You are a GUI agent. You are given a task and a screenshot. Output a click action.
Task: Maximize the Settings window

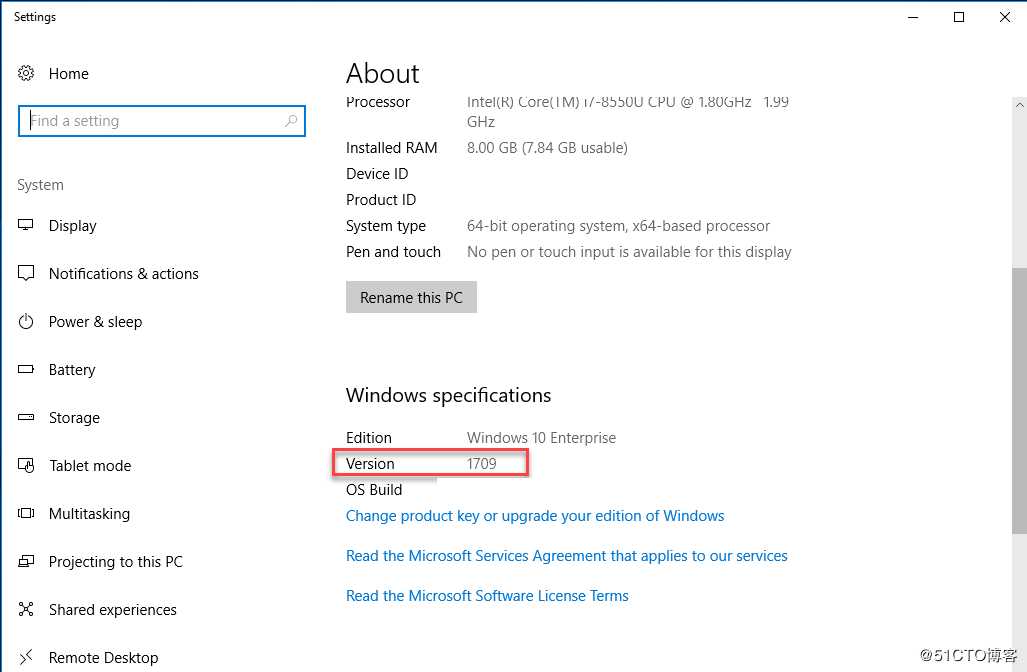click(x=959, y=17)
